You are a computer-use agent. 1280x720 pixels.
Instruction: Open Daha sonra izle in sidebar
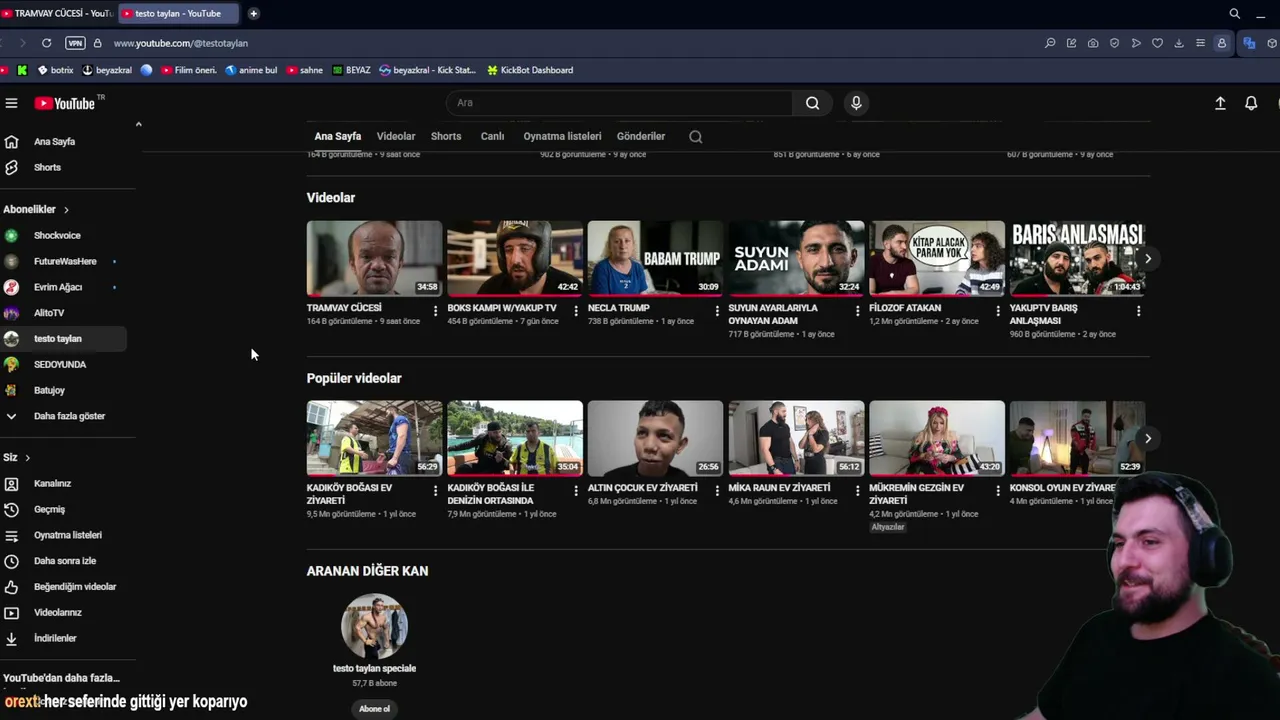(x=64, y=561)
